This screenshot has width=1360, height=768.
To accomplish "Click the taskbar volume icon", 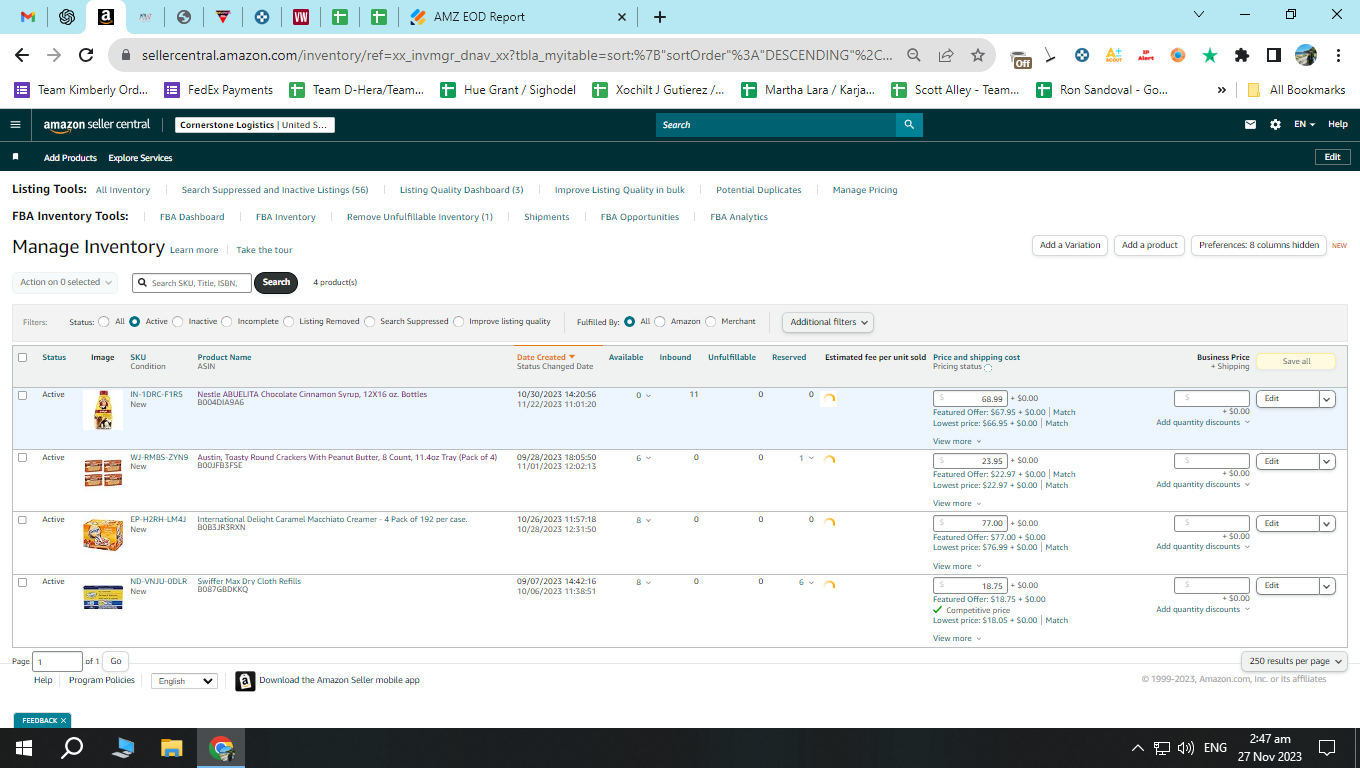I will (1186, 748).
